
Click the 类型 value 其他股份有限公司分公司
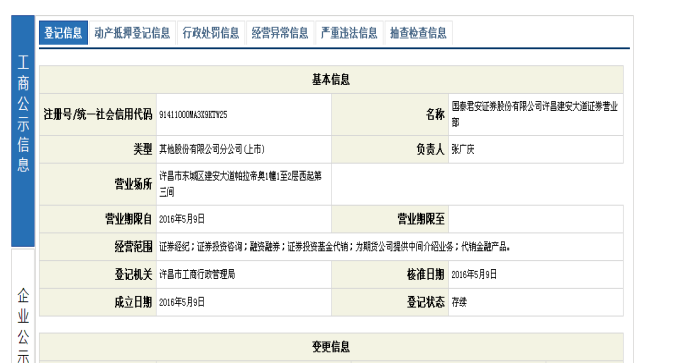point(212,150)
